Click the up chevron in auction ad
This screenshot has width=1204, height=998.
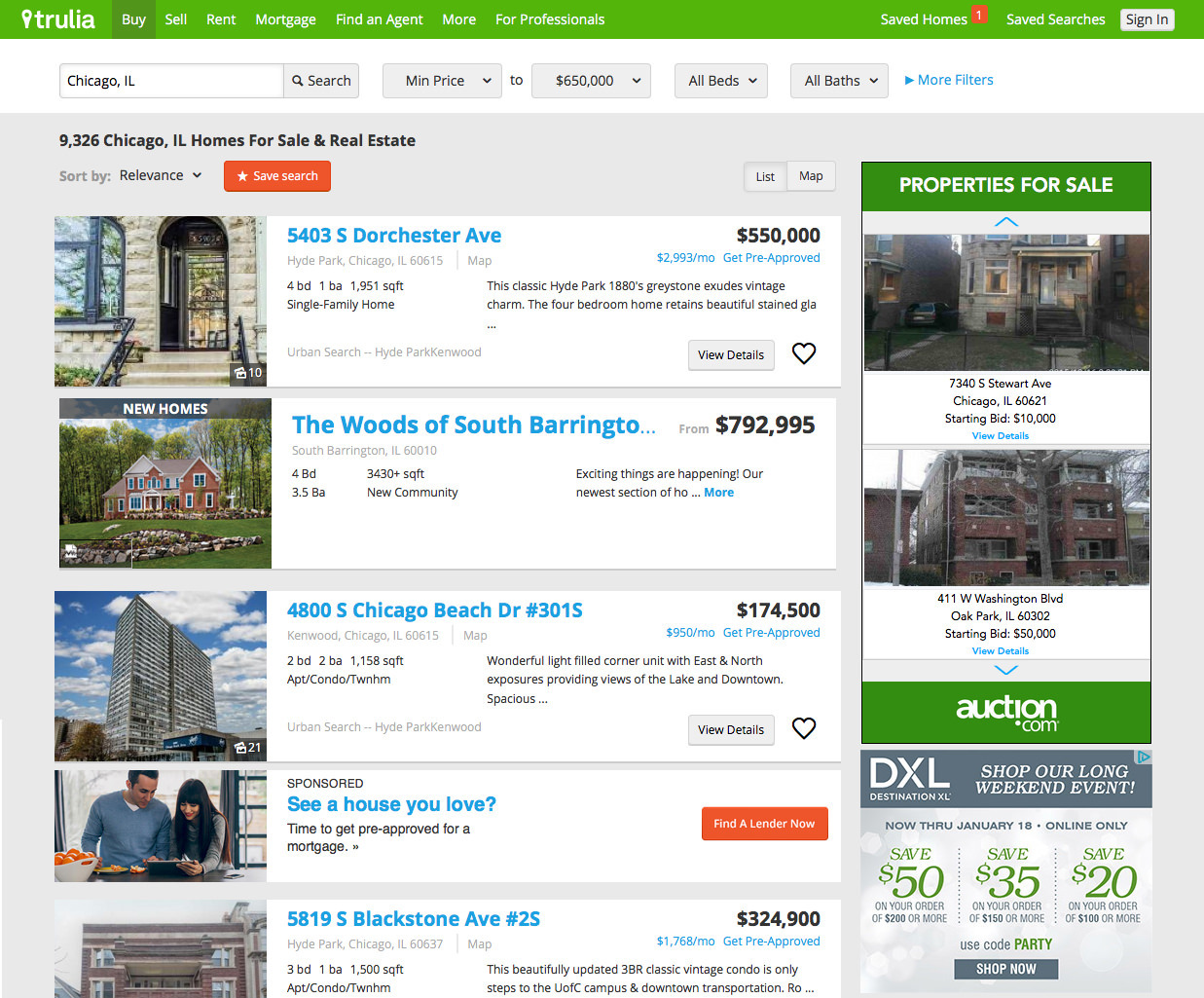(1006, 222)
